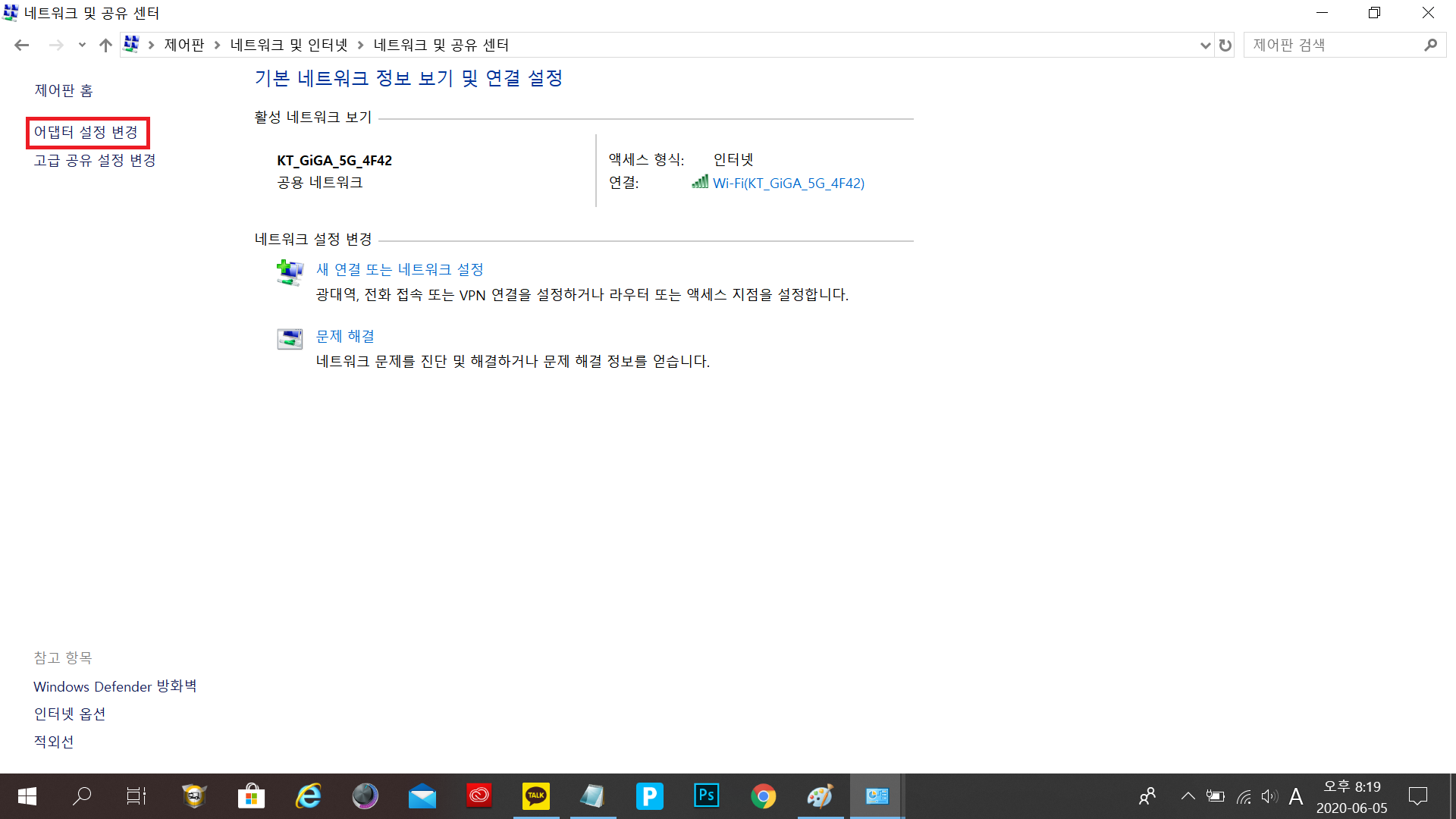Open the address bar history dropdown
1456x819 pixels.
coord(1205,45)
